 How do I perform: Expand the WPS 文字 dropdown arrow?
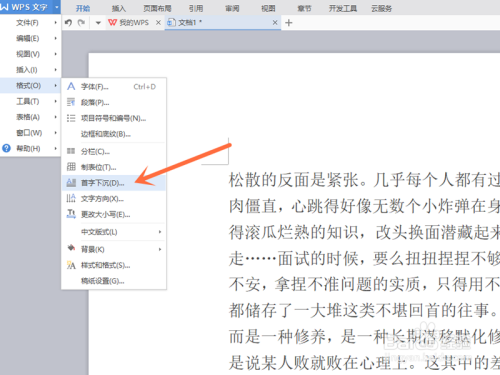point(57,7)
